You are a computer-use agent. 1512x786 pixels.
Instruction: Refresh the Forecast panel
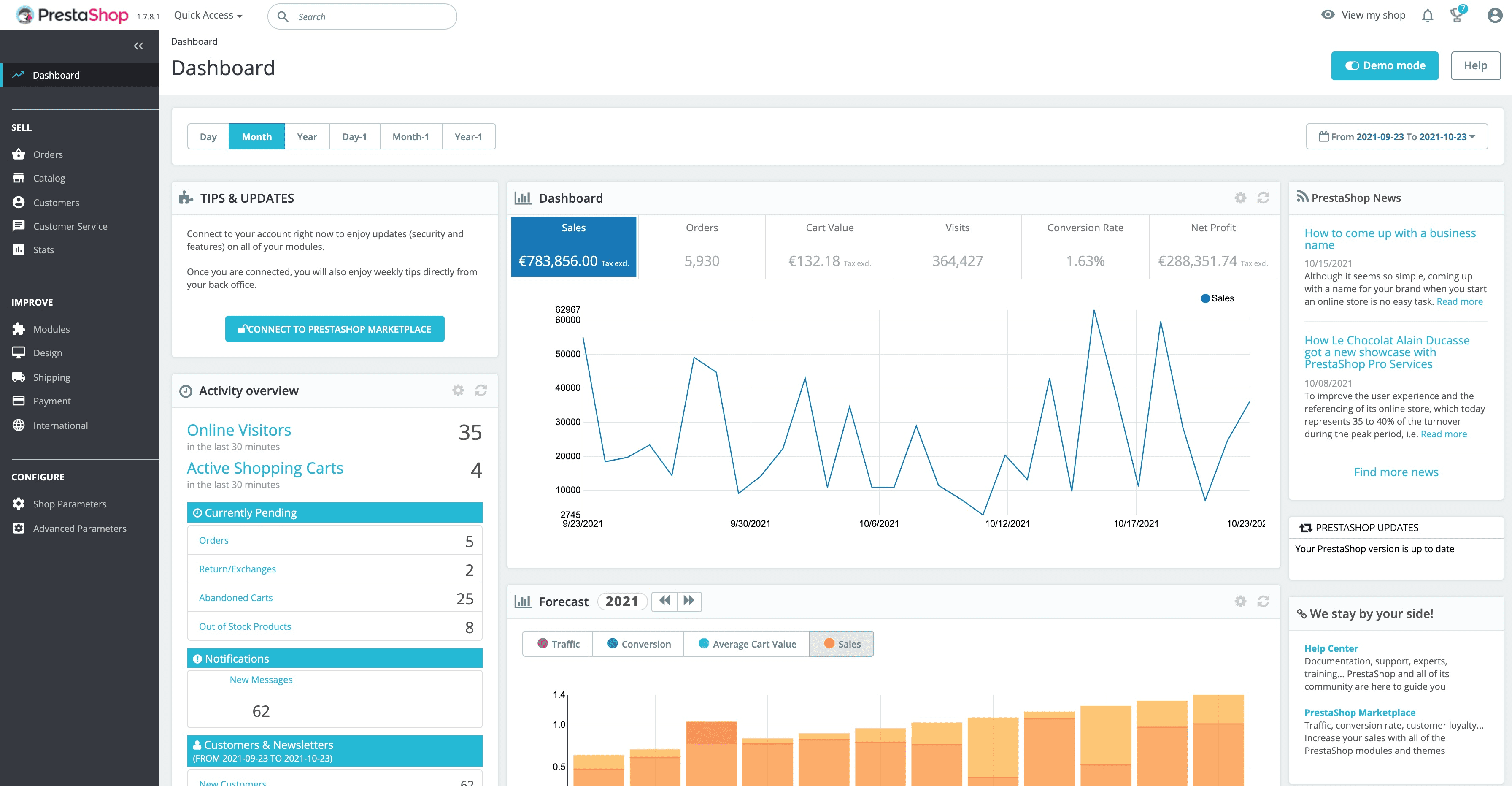click(x=1263, y=602)
